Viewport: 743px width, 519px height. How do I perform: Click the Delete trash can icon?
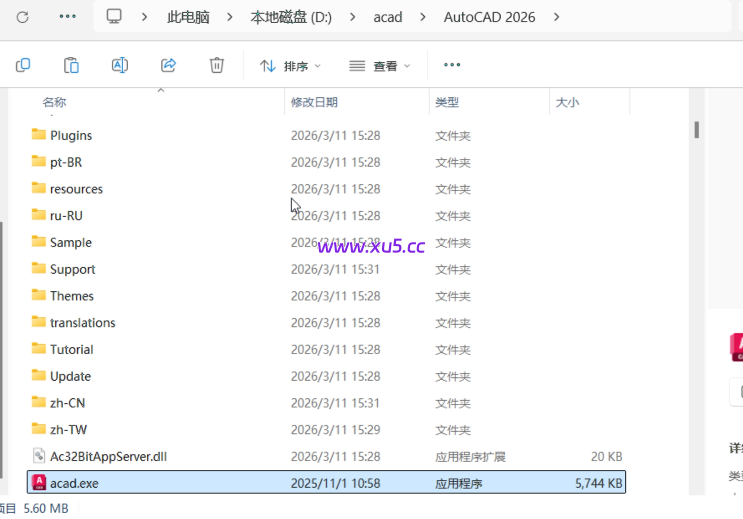216,65
